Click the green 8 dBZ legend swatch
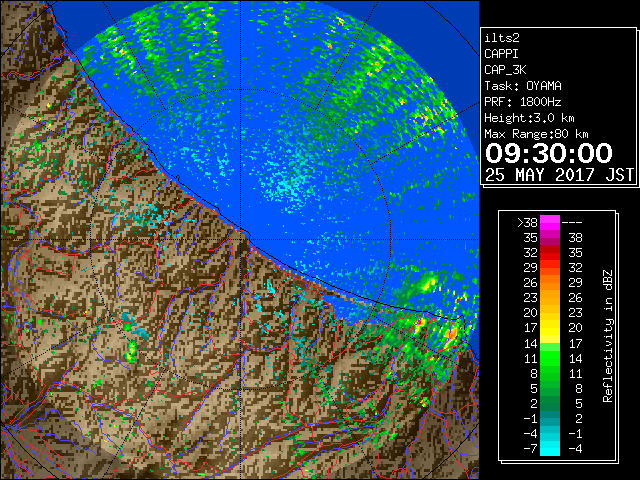Image resolution: width=640 pixels, height=480 pixels. 550,373
